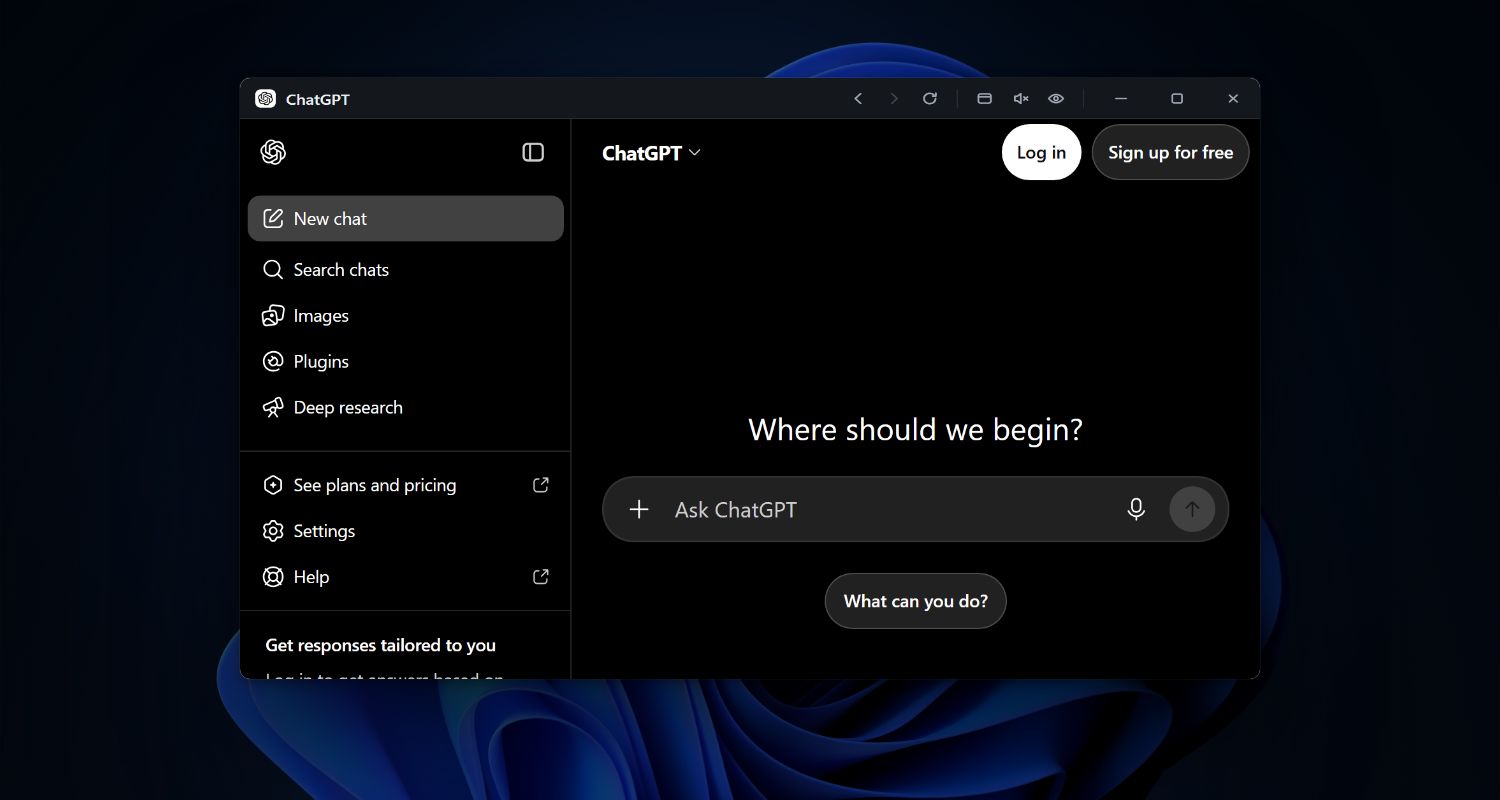Minimize the ChatGPT window

tap(1121, 98)
